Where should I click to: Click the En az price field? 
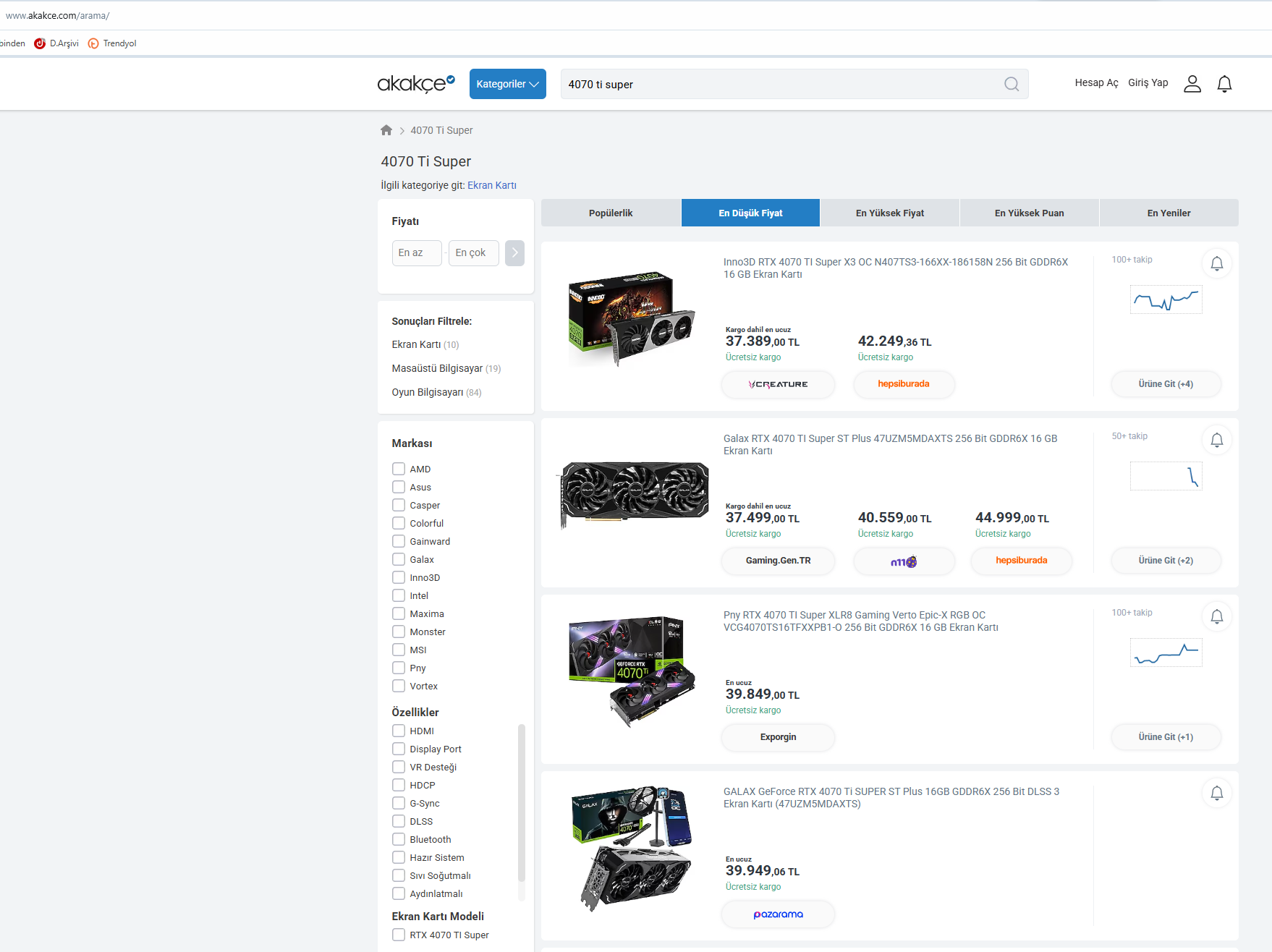(x=417, y=253)
